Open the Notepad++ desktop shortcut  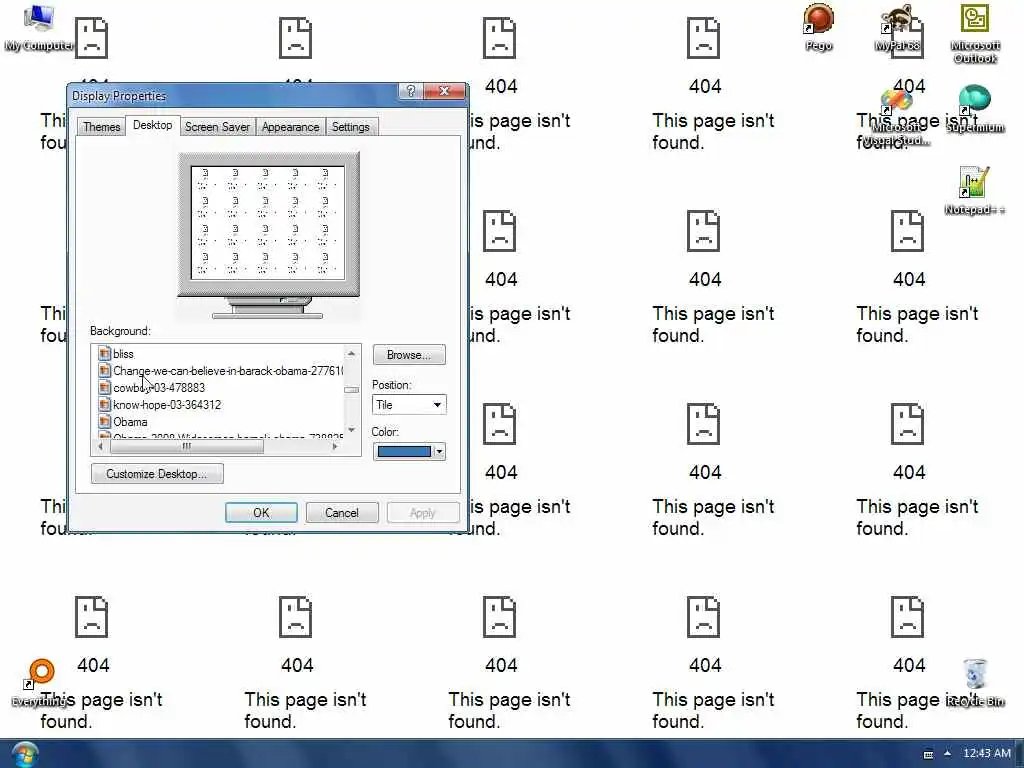coord(975,190)
